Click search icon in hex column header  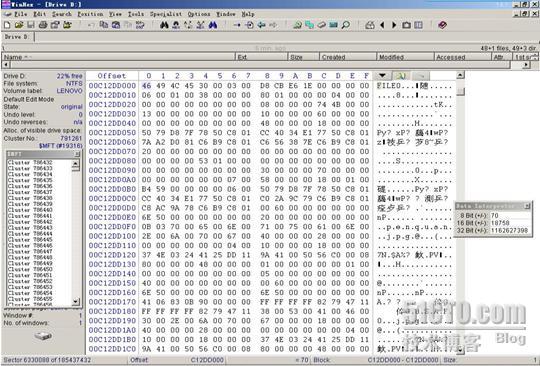401,75
